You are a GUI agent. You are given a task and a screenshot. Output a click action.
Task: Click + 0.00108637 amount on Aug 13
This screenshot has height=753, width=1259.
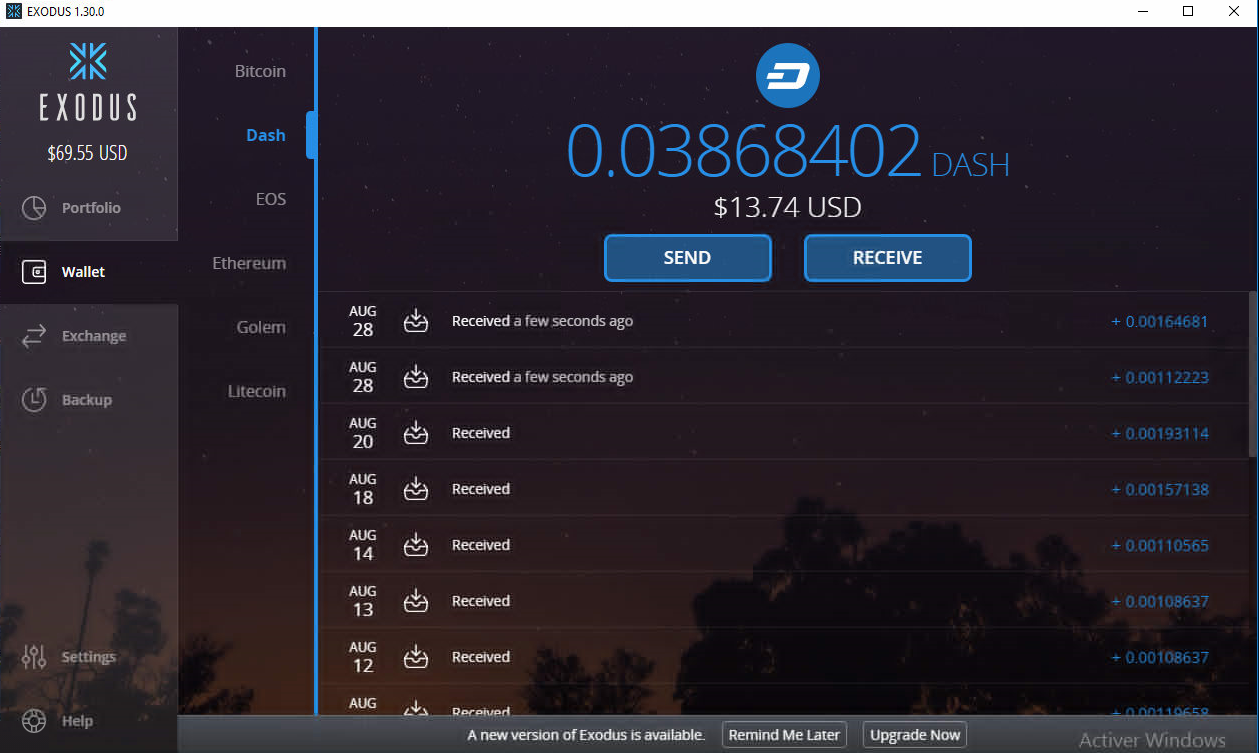[x=1160, y=602]
